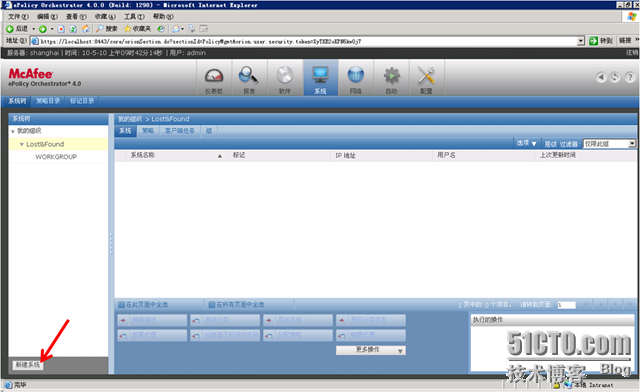Click the 部署代理 action button
The image size is (640, 392).
(x=153, y=335)
